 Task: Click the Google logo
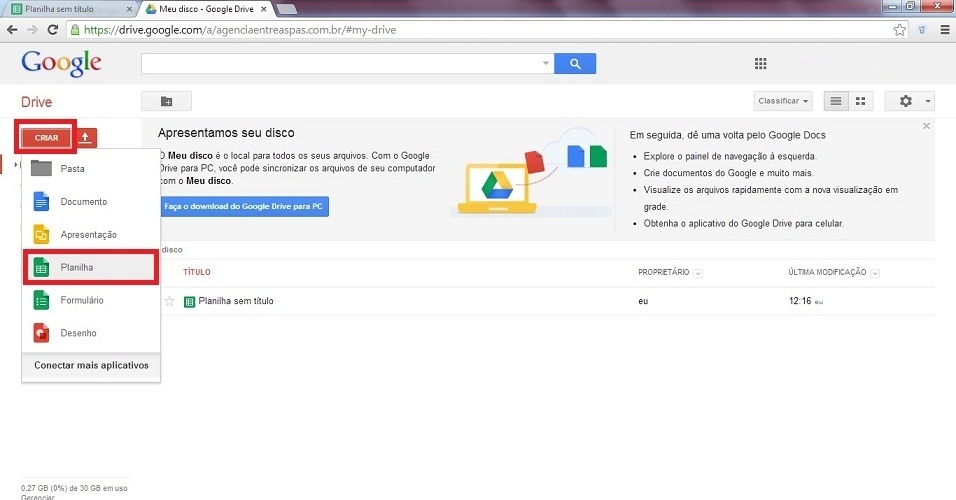tap(61, 63)
